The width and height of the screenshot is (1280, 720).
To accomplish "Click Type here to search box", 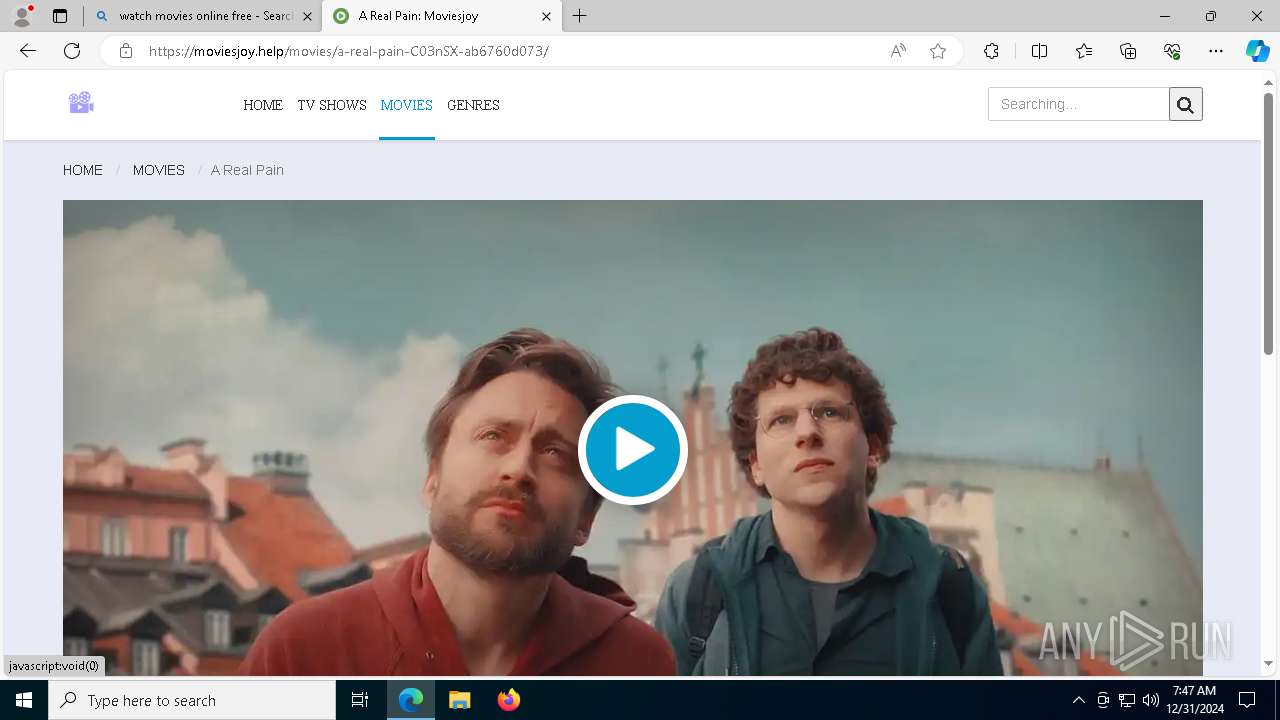I will (x=192, y=700).
